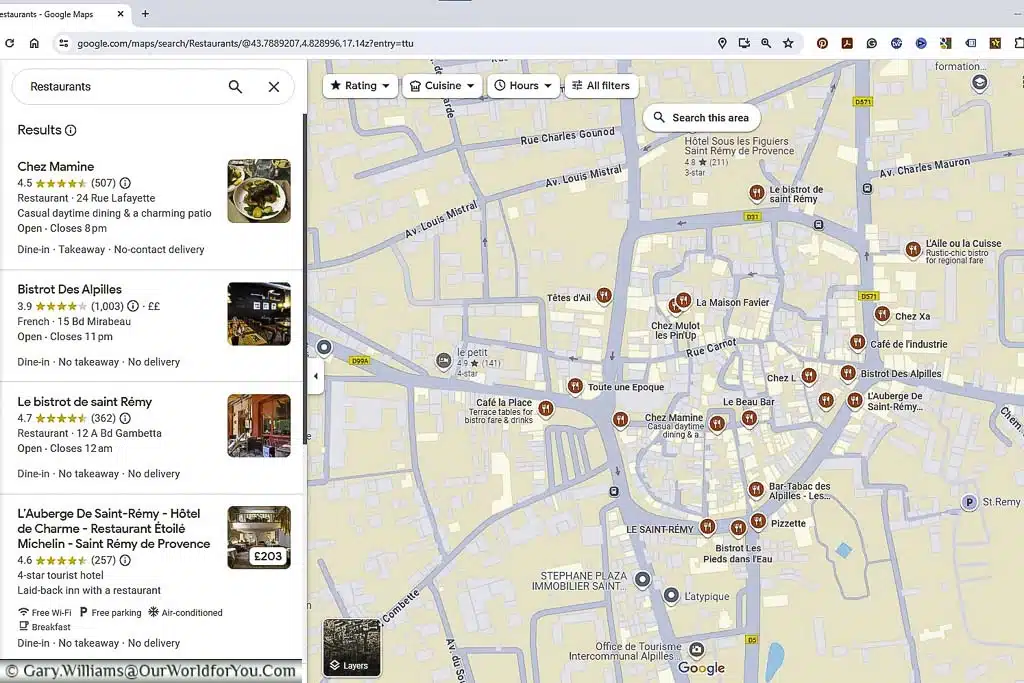1024x683 pixels.
Task: Open Chez Mamine food photo thumbnail
Action: coord(259,191)
